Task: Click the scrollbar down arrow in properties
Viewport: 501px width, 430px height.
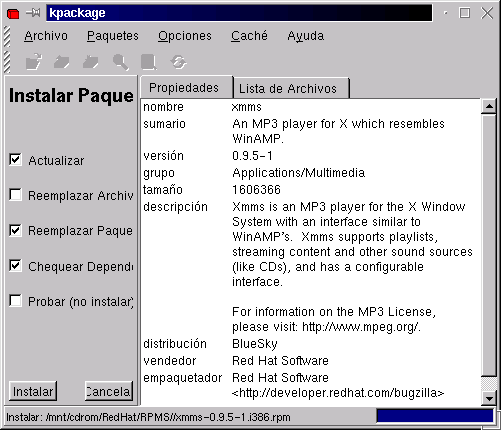Action: 489,398
